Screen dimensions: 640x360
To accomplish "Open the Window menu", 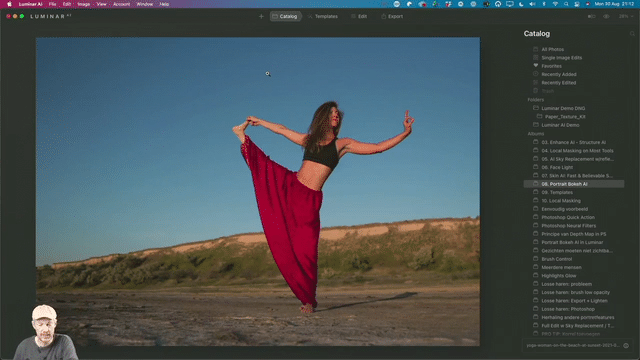I will tap(144, 4).
